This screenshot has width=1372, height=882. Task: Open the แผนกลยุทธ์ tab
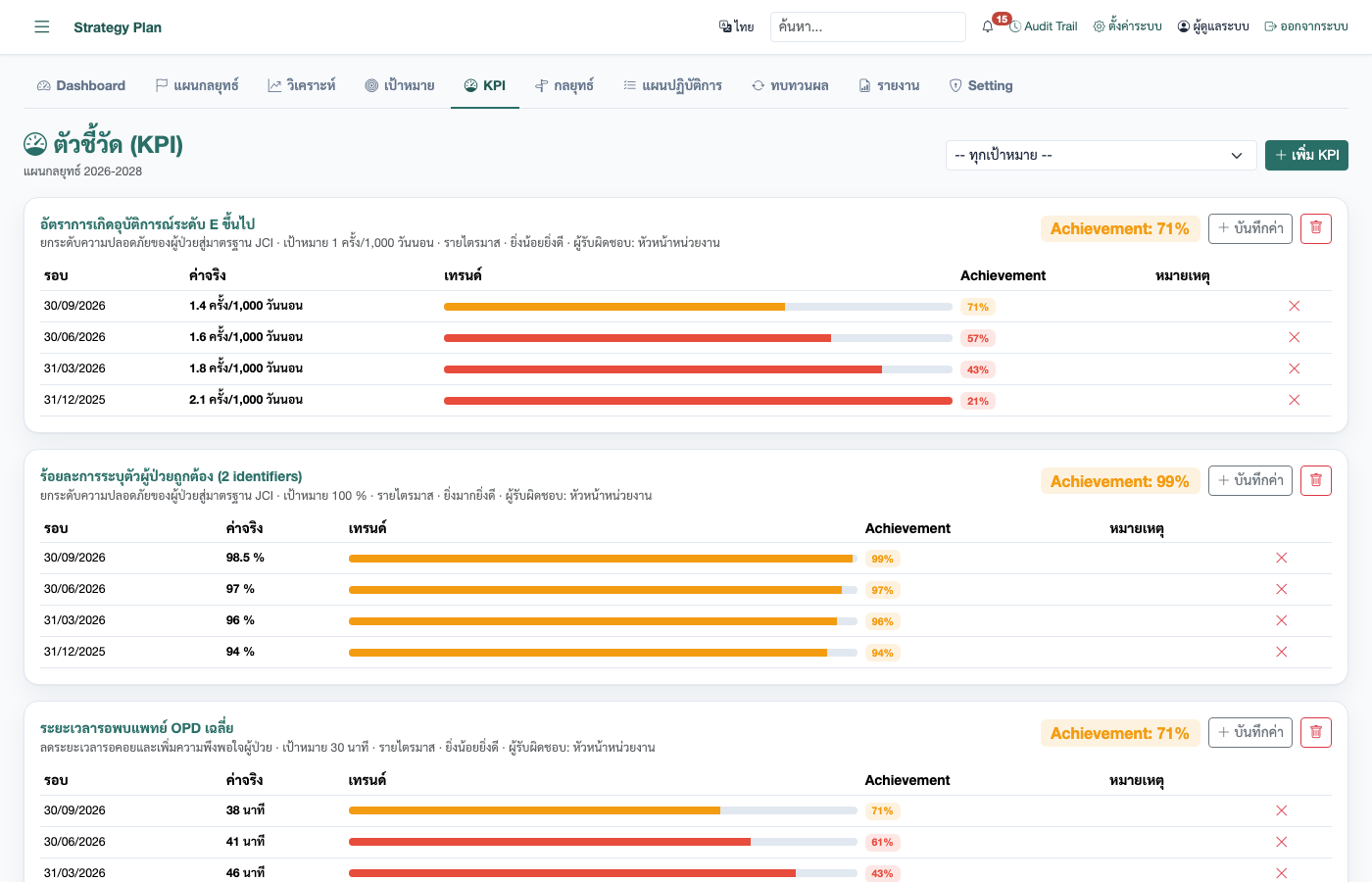(x=197, y=85)
